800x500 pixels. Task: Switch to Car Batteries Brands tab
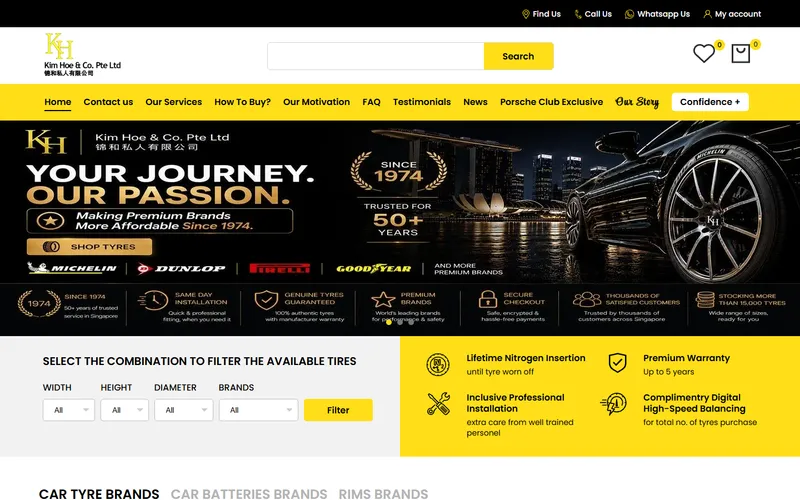(249, 493)
